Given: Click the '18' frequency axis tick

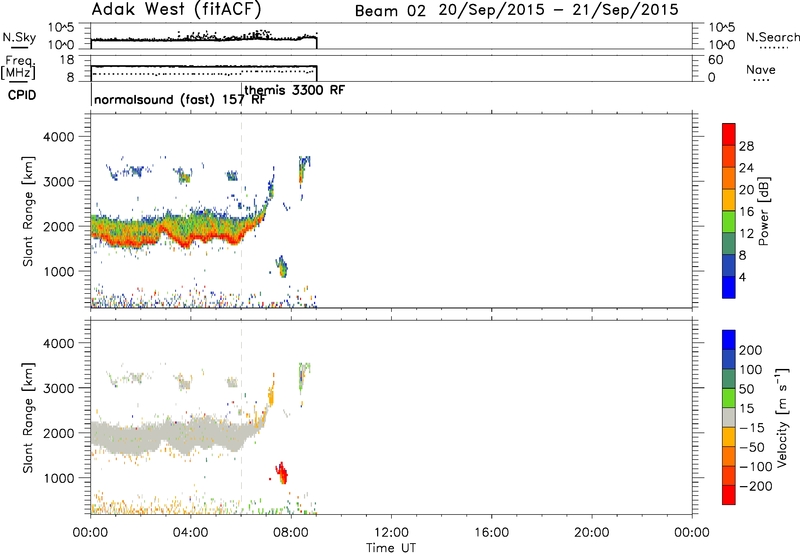Looking at the screenshot, I should pos(67,60).
